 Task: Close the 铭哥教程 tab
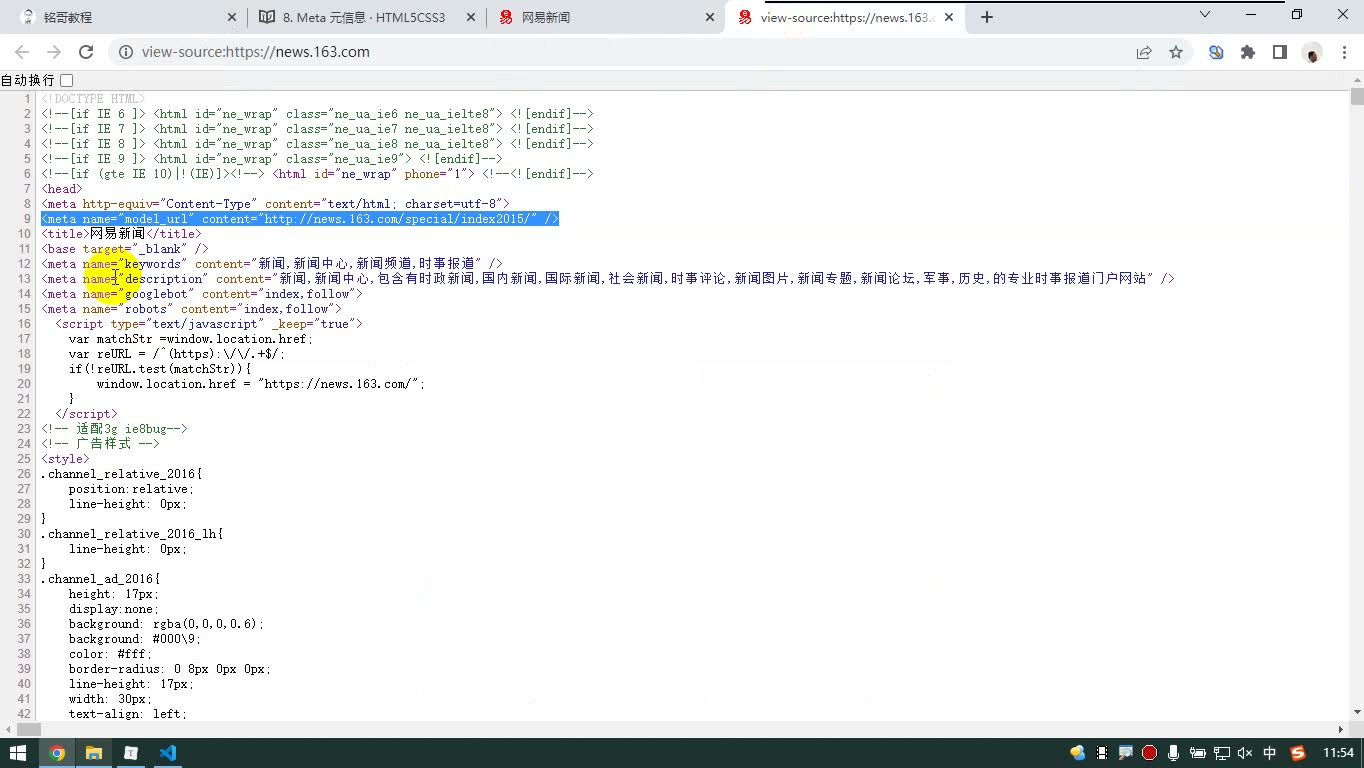tap(232, 17)
